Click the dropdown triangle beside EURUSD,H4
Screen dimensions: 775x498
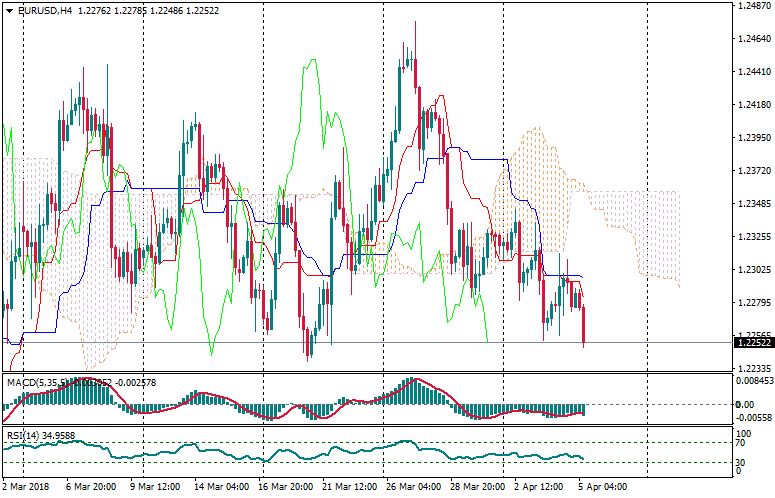click(x=9, y=9)
